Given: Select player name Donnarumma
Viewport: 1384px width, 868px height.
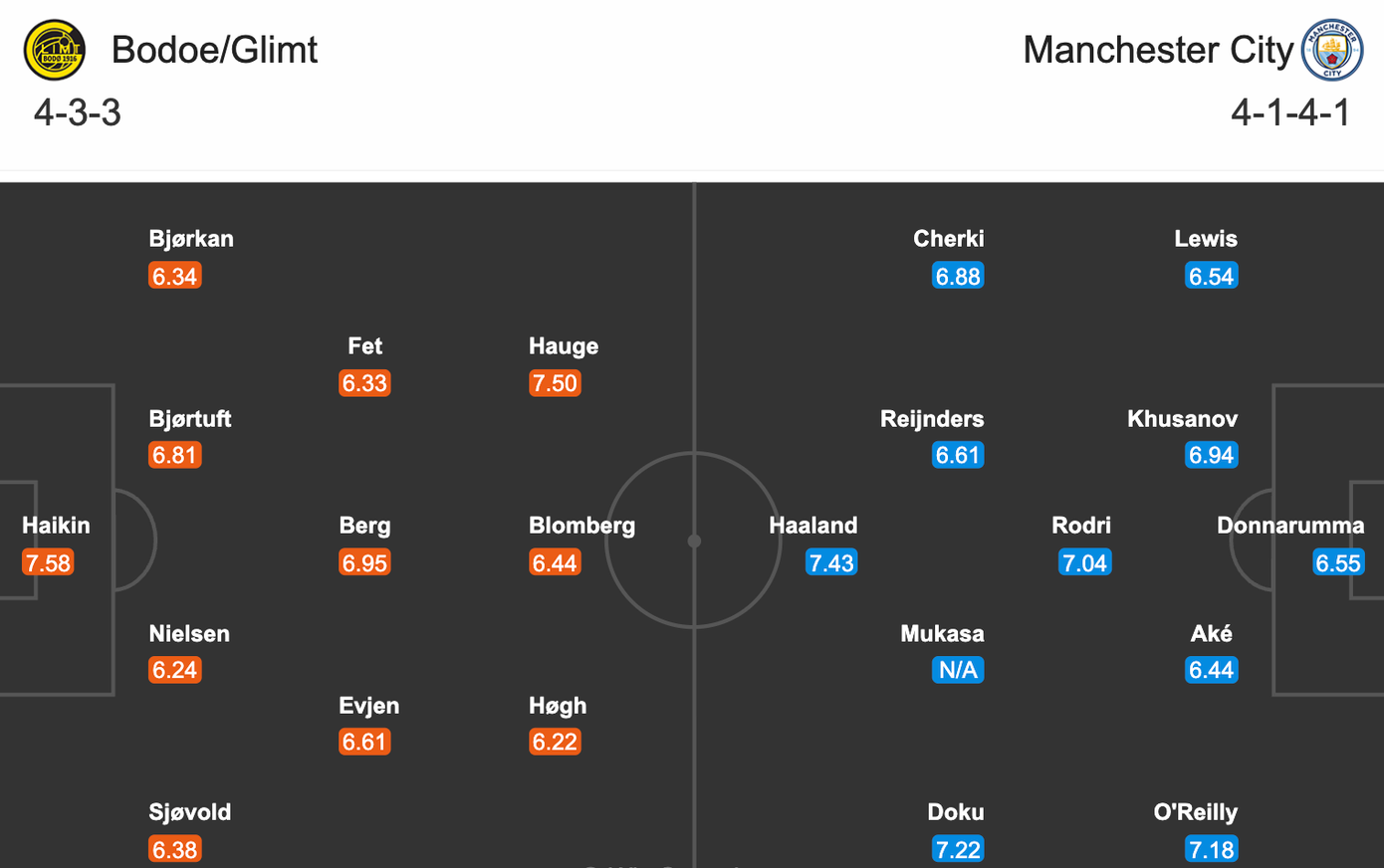Looking at the screenshot, I should (1290, 526).
